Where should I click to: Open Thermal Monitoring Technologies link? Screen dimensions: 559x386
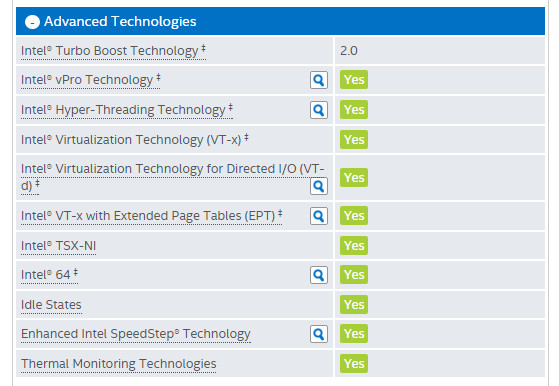tap(119, 364)
